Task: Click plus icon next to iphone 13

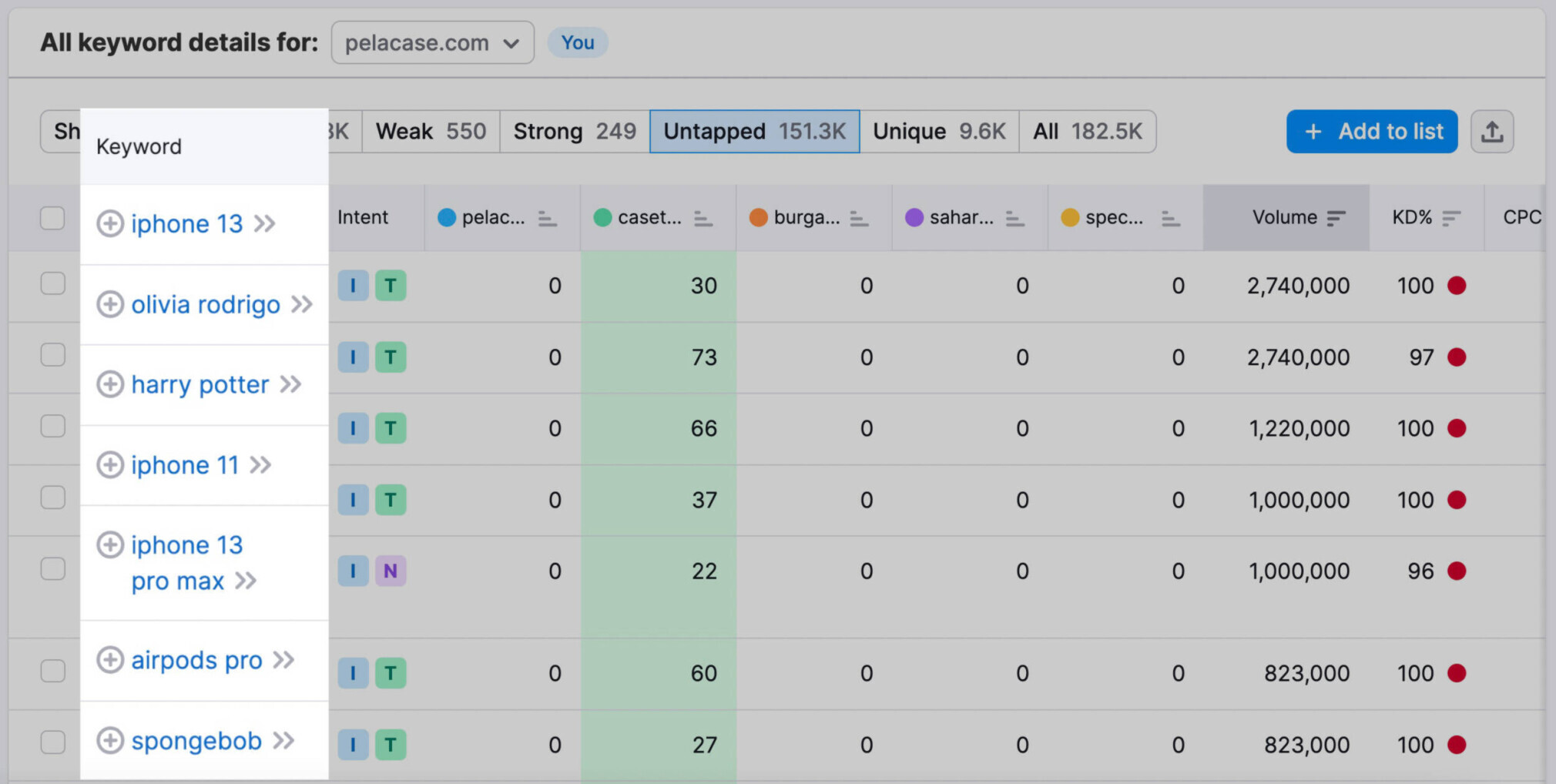Action: (x=110, y=223)
